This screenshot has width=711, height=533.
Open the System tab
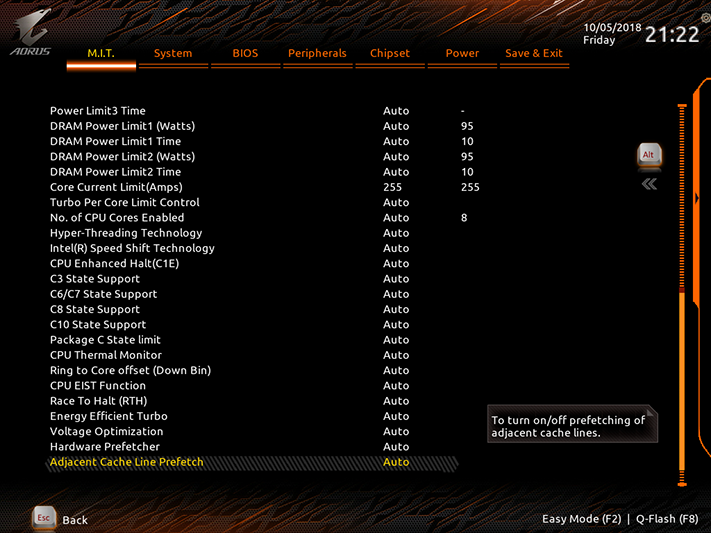[x=173, y=54]
